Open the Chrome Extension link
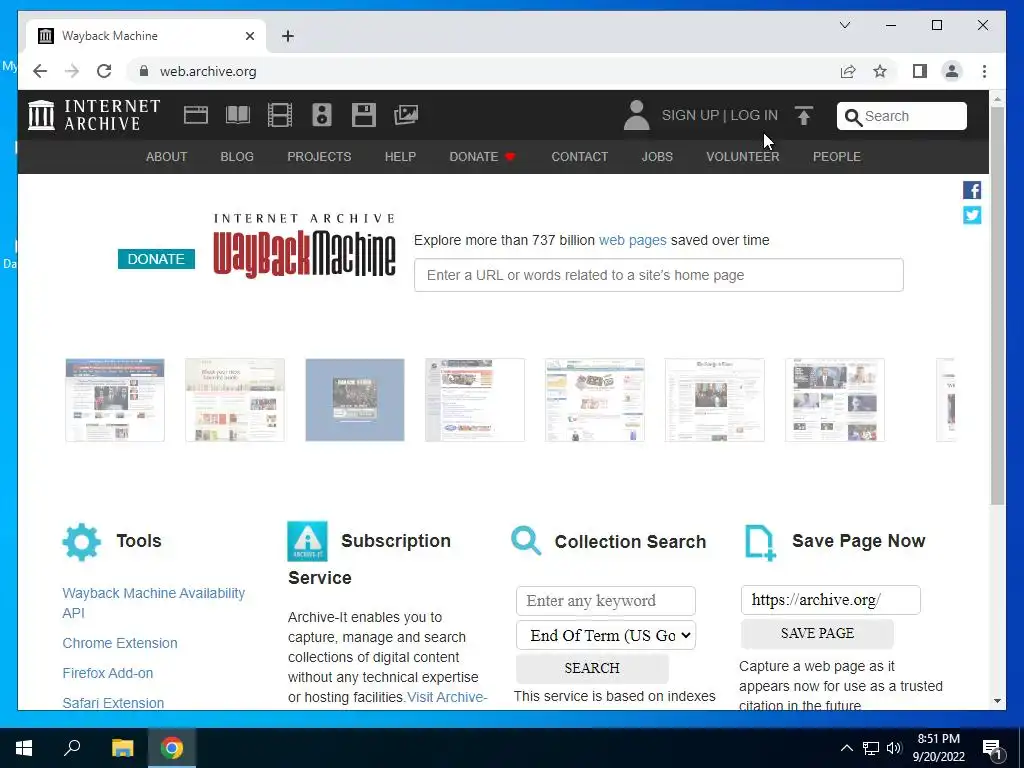 pos(120,643)
